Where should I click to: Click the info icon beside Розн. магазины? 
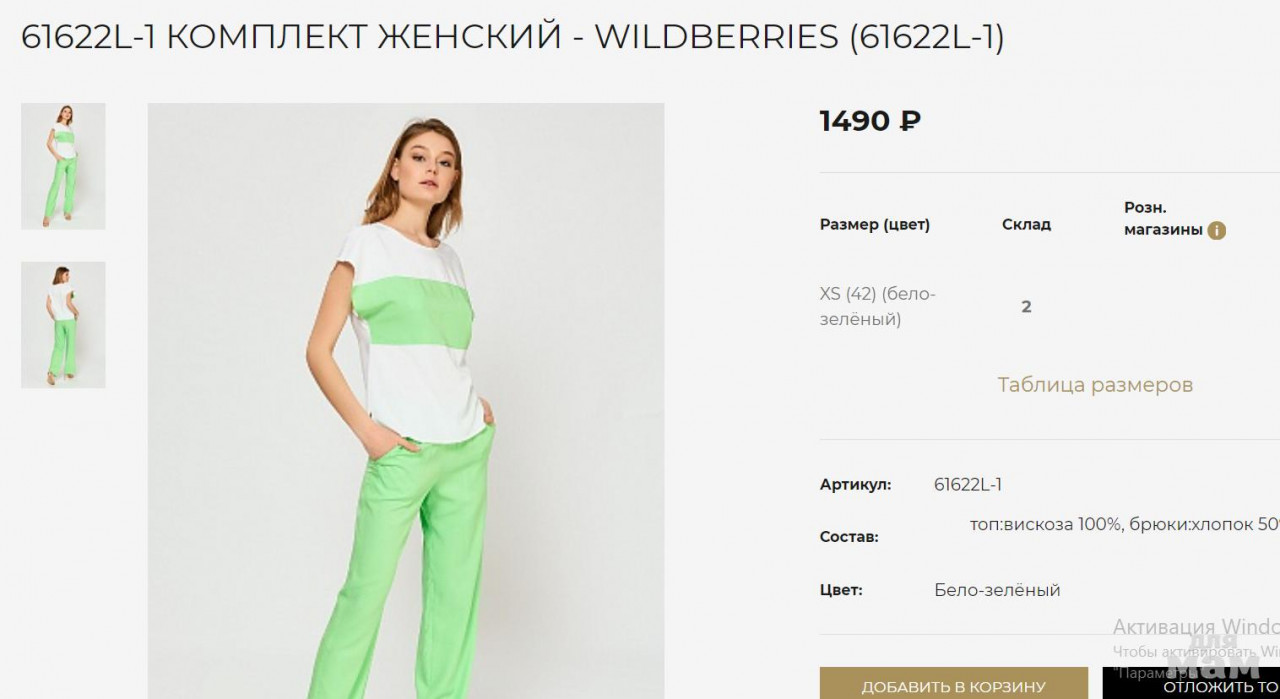[1216, 231]
